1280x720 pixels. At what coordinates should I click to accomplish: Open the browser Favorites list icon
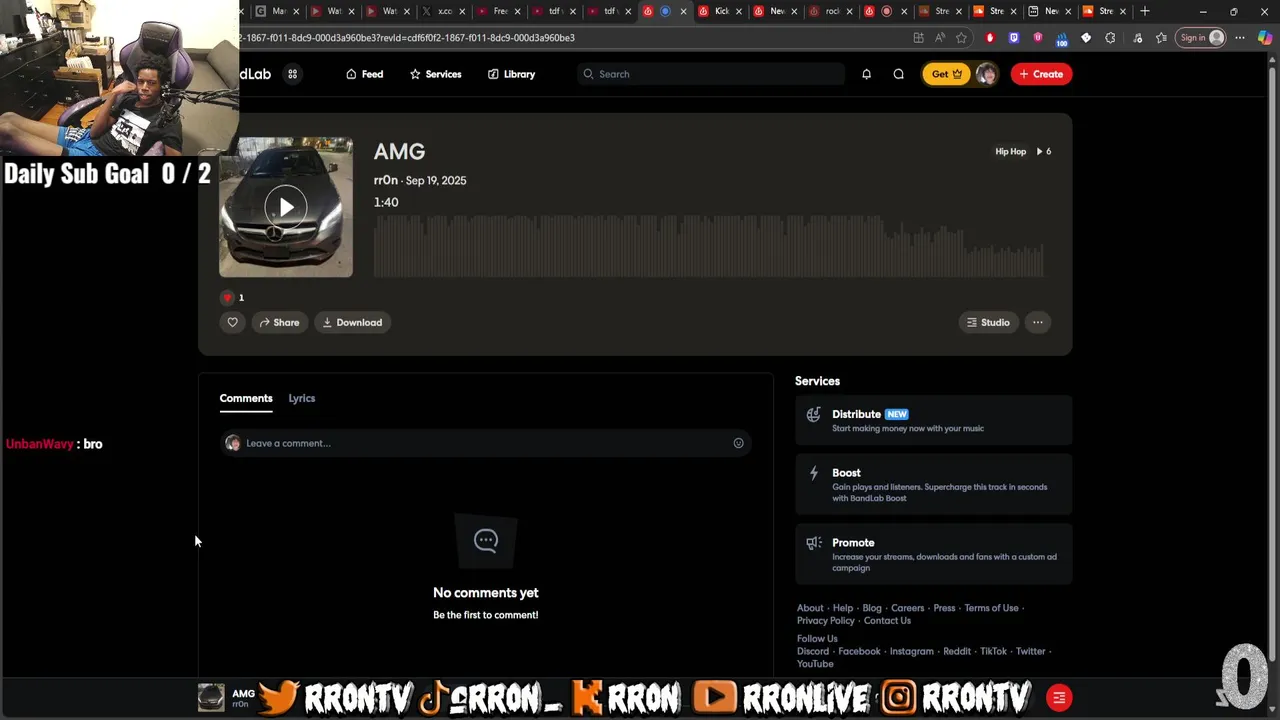click(1161, 38)
